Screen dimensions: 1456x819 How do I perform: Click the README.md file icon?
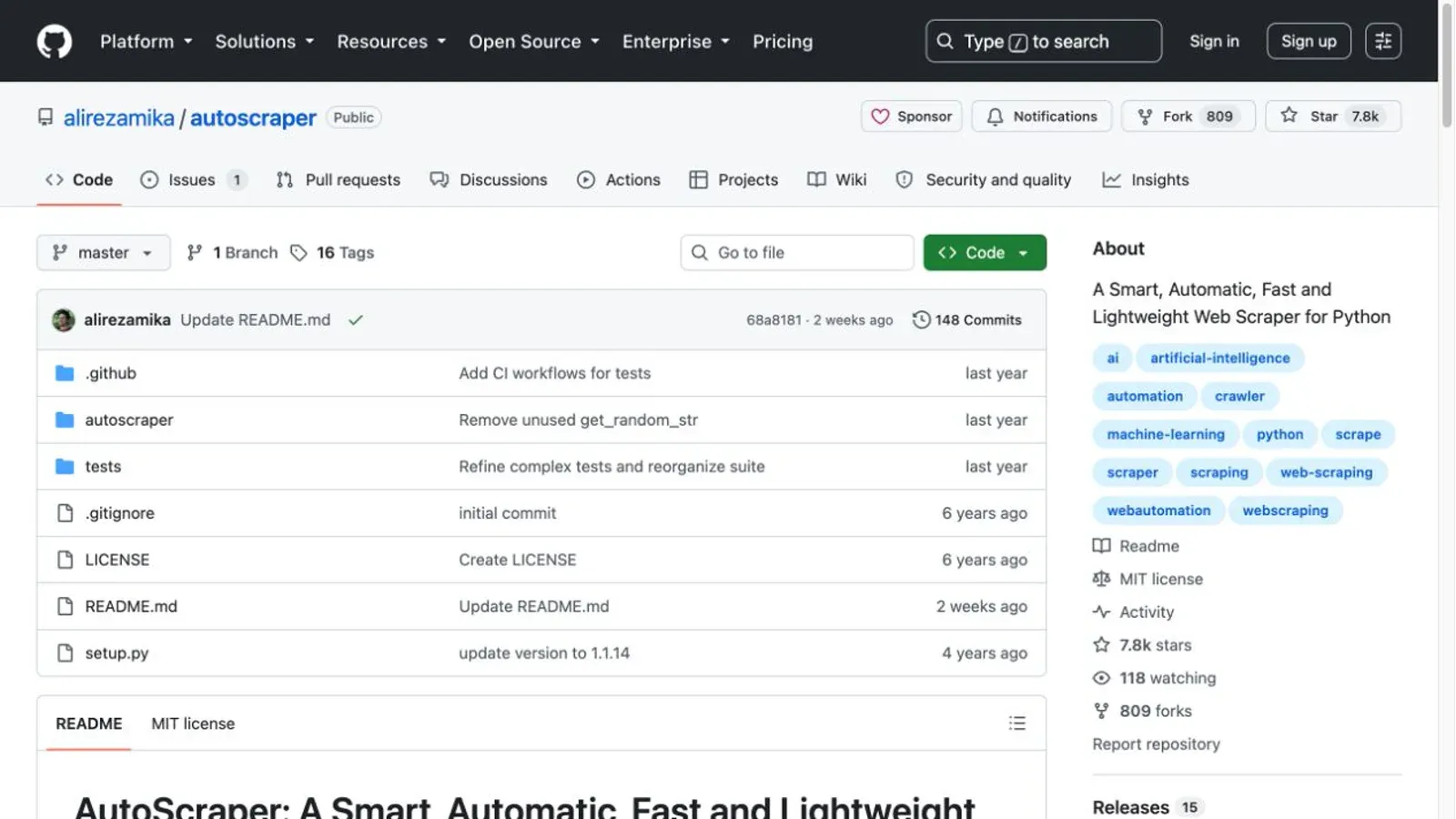coord(65,606)
